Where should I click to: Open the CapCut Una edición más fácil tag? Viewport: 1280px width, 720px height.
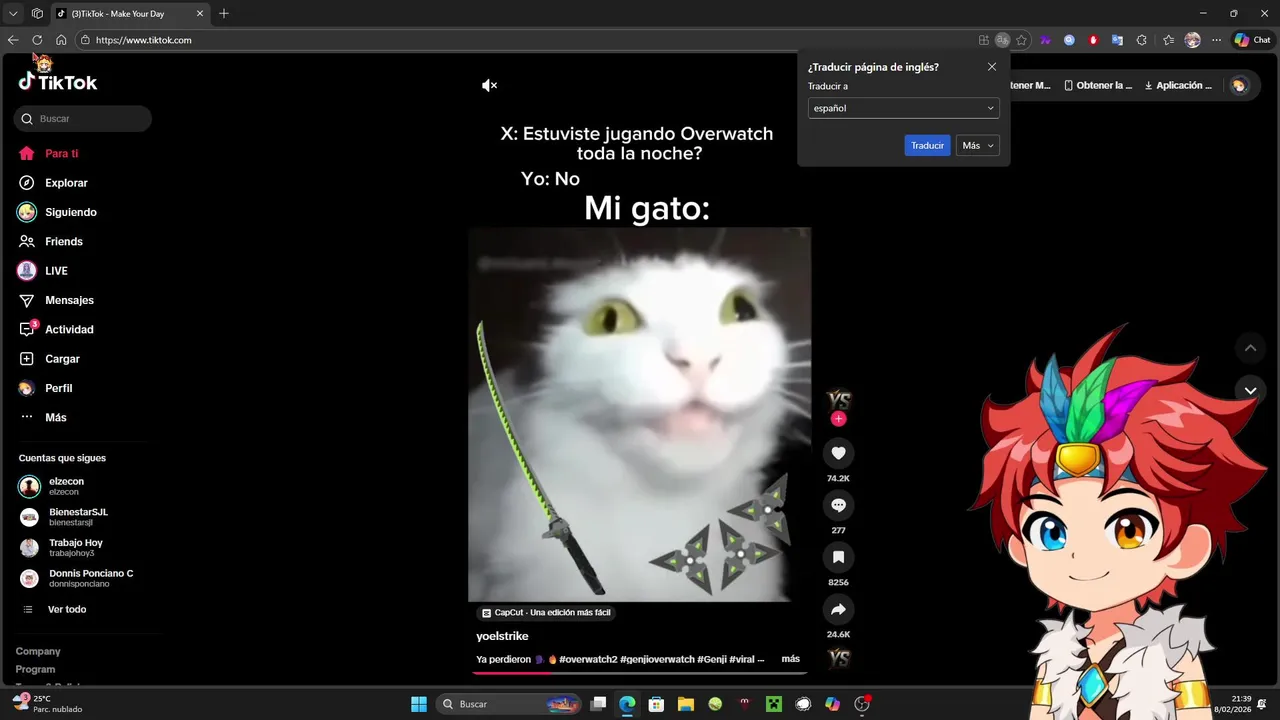[x=545, y=612]
